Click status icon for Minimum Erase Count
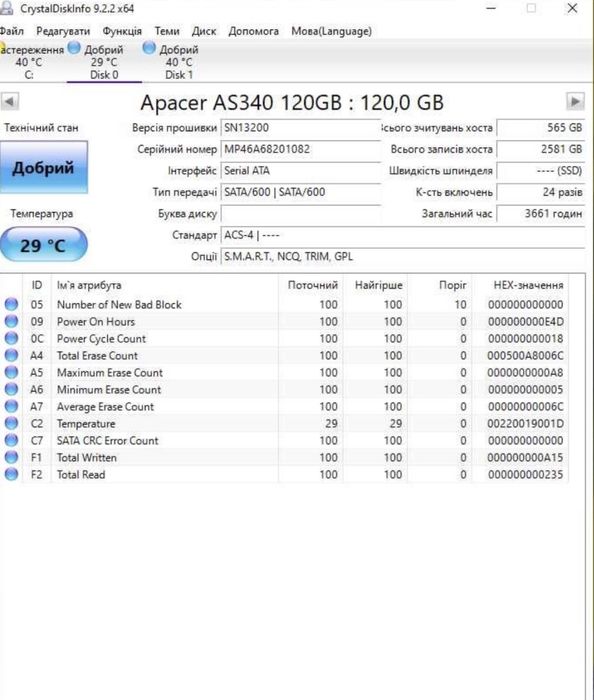 pyautogui.click(x=11, y=389)
